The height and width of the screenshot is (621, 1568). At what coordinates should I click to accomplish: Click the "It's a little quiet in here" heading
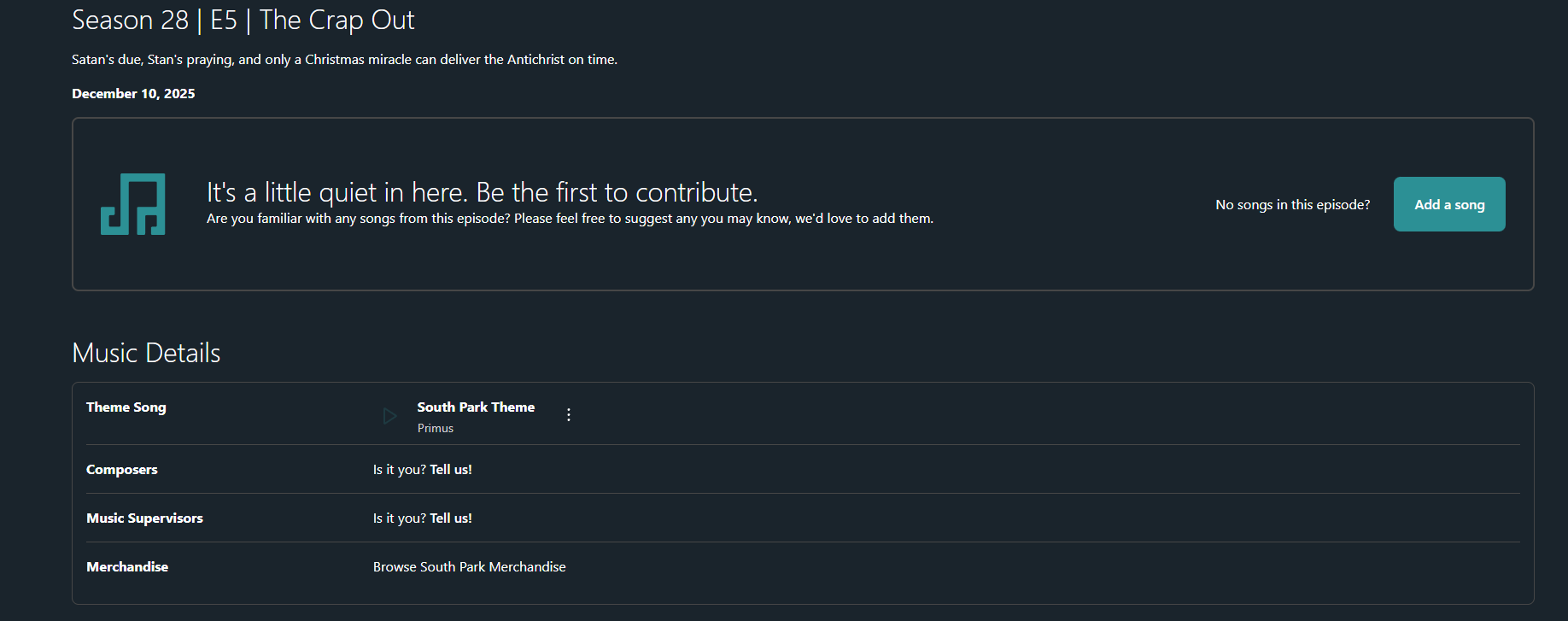coord(482,192)
